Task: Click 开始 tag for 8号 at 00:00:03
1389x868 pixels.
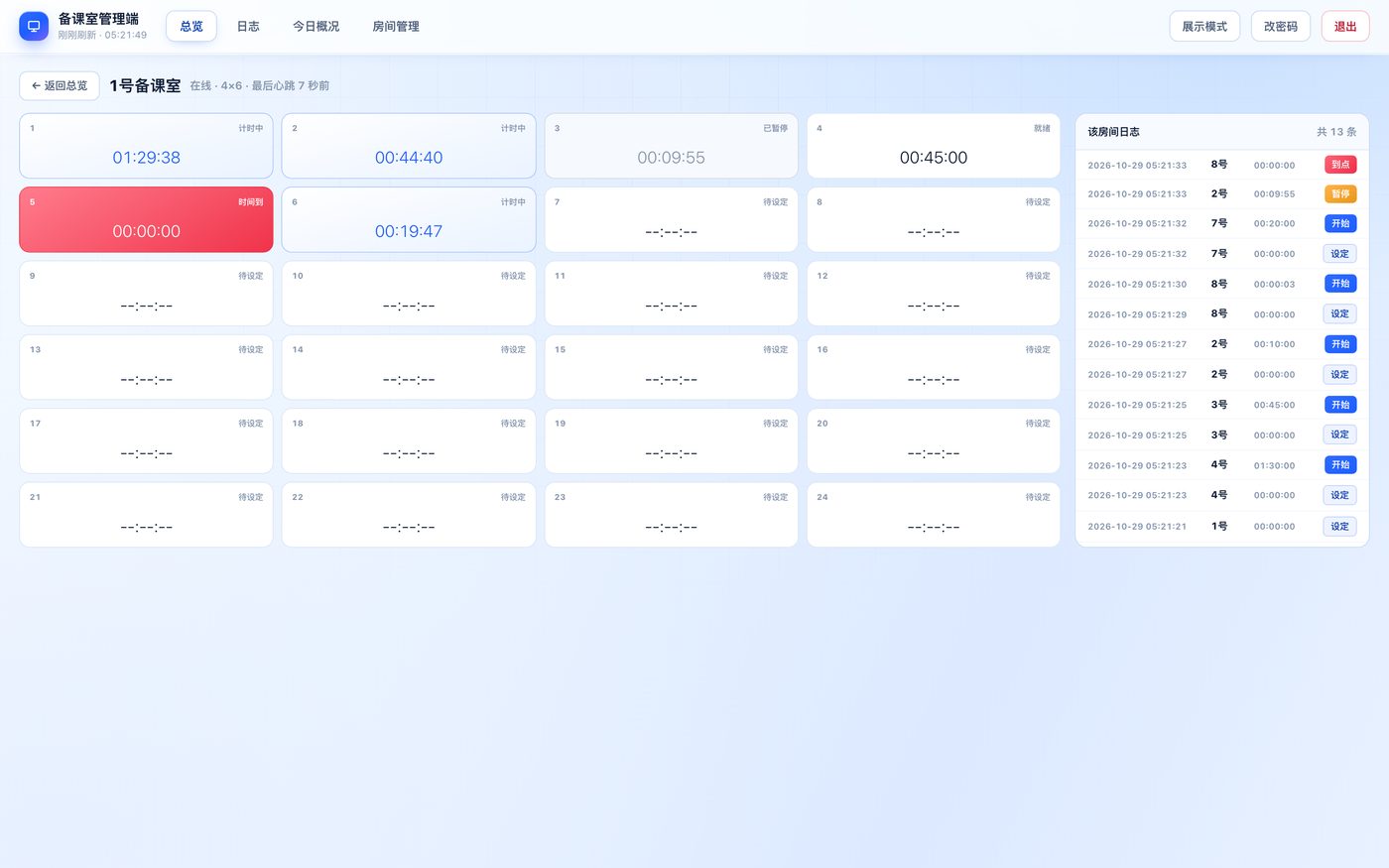Action: pyautogui.click(x=1340, y=284)
